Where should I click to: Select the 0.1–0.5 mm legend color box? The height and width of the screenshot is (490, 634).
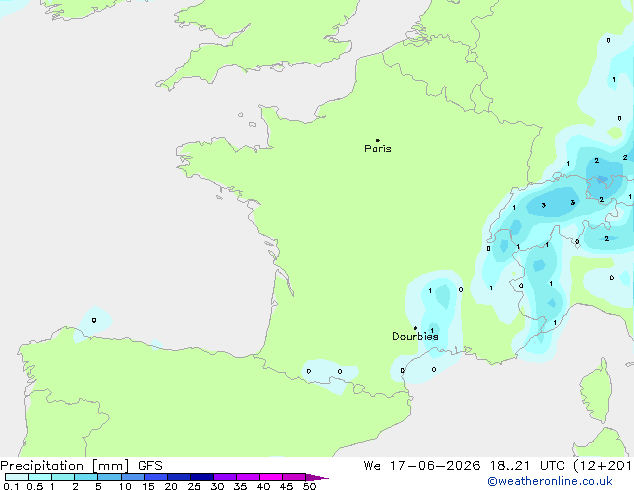(x=17, y=477)
